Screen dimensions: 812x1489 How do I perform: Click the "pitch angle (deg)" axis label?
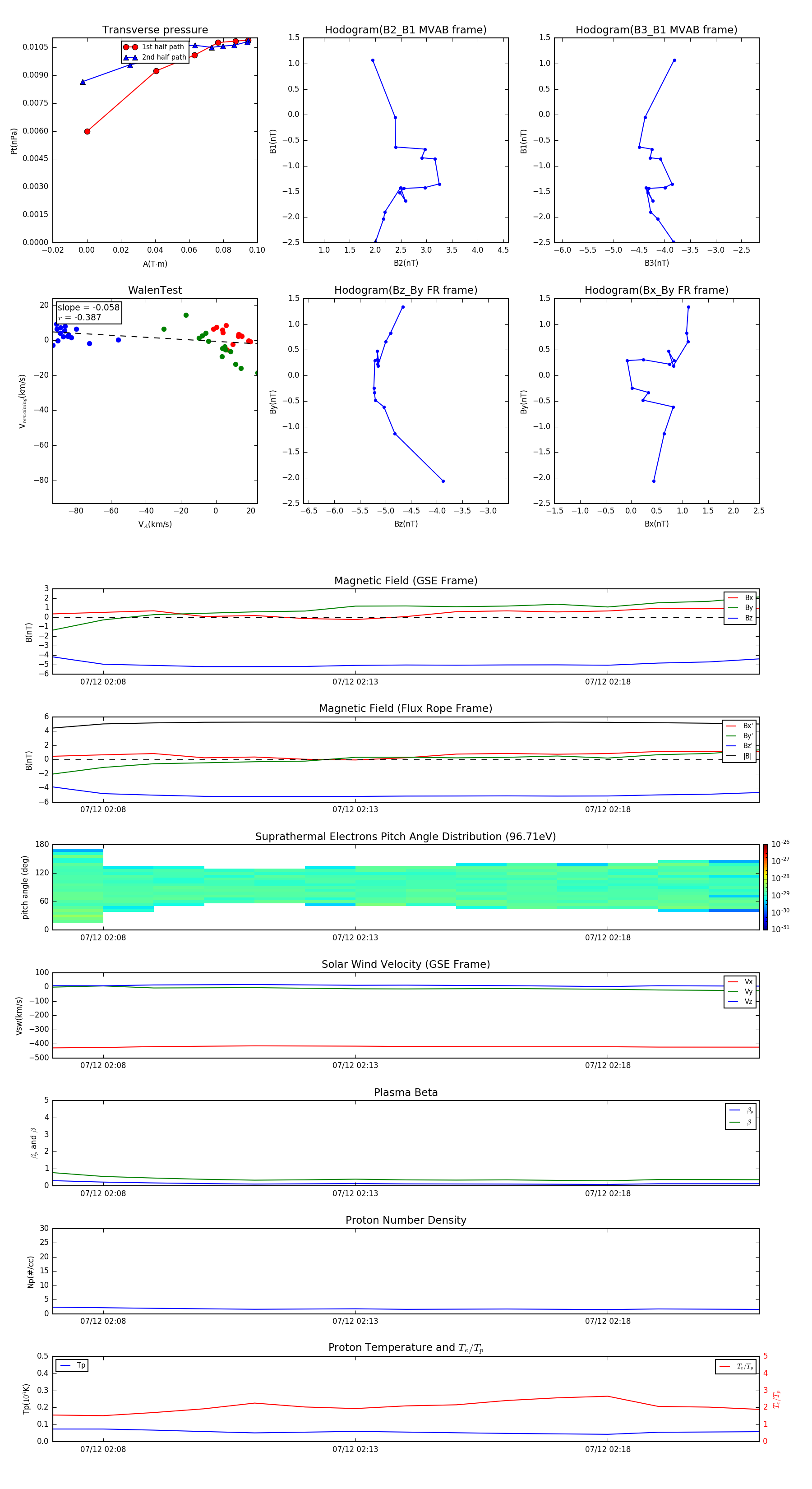pos(25,887)
